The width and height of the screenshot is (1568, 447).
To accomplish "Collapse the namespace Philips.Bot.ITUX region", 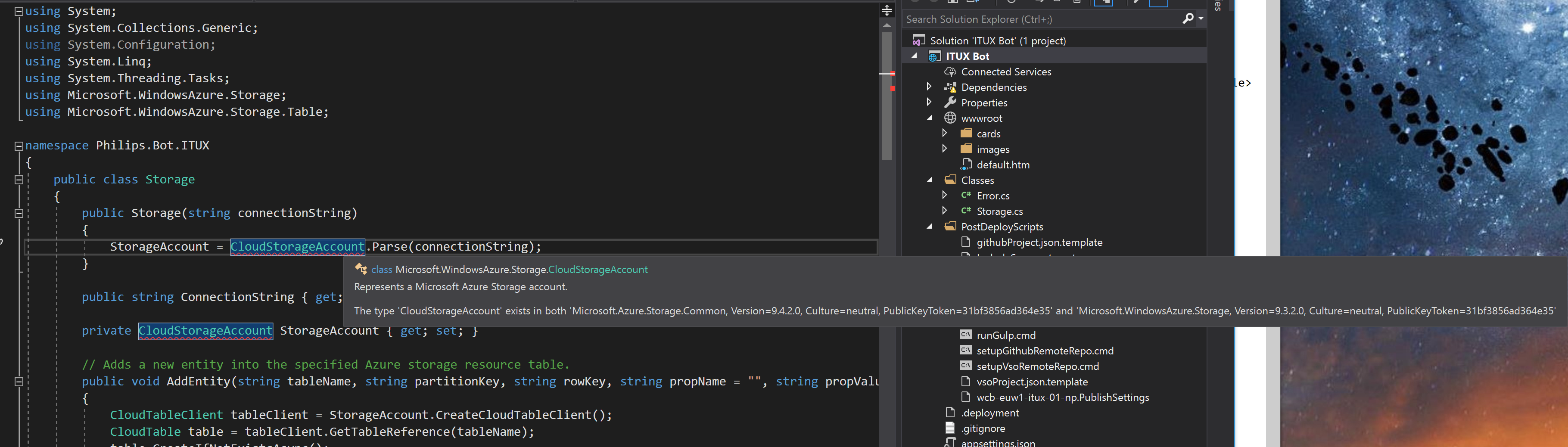I will coord(19,146).
